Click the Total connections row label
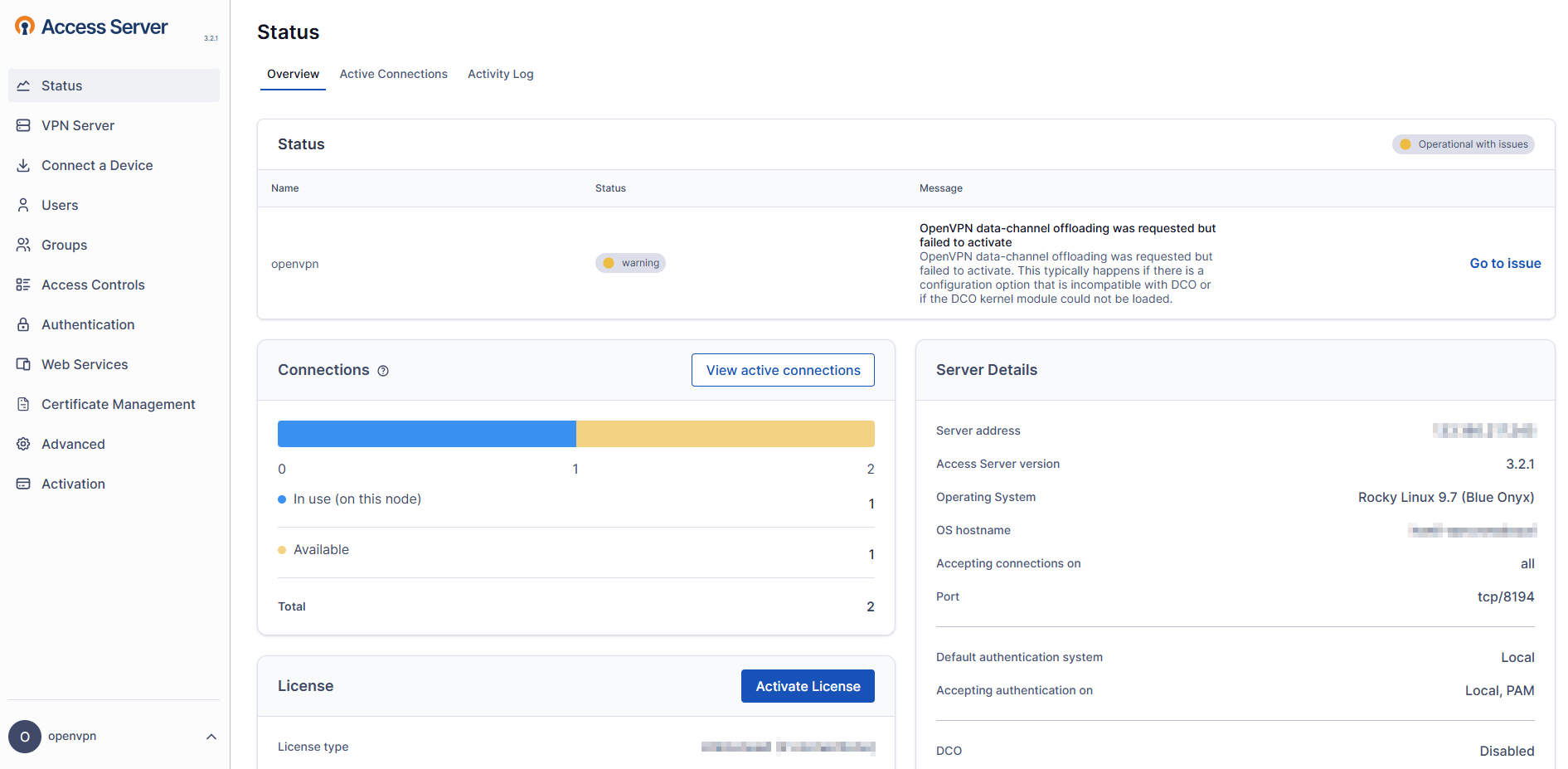Viewport: 1568px width, 769px height. click(x=292, y=606)
